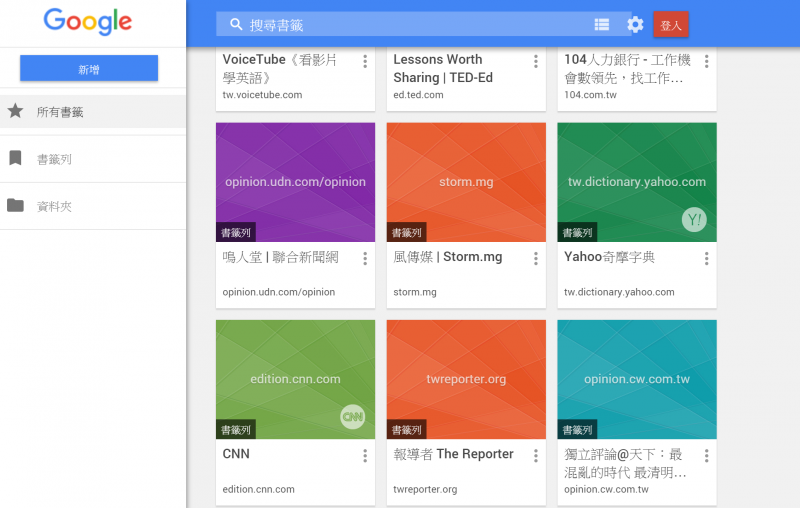This screenshot has width=800, height=508.
Task: Open 104人力銀行 bookmark title
Action: click(x=627, y=68)
